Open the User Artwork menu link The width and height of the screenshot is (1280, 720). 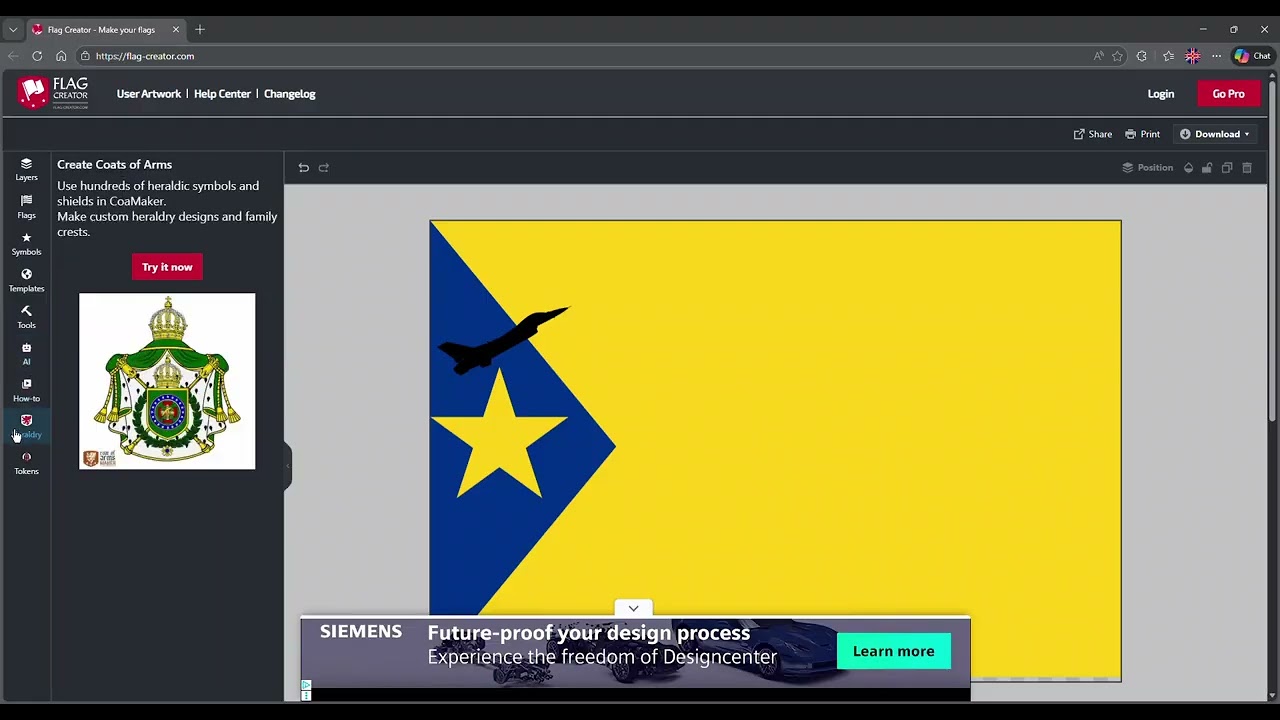click(x=148, y=94)
